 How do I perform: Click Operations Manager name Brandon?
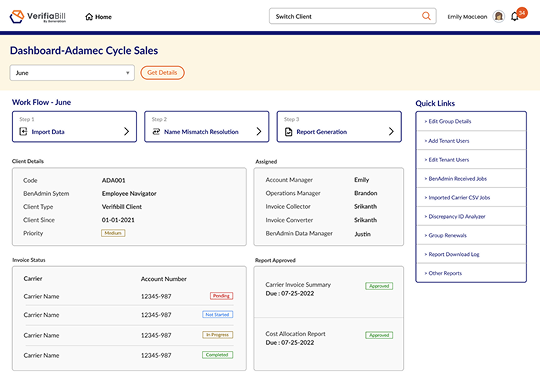point(365,193)
